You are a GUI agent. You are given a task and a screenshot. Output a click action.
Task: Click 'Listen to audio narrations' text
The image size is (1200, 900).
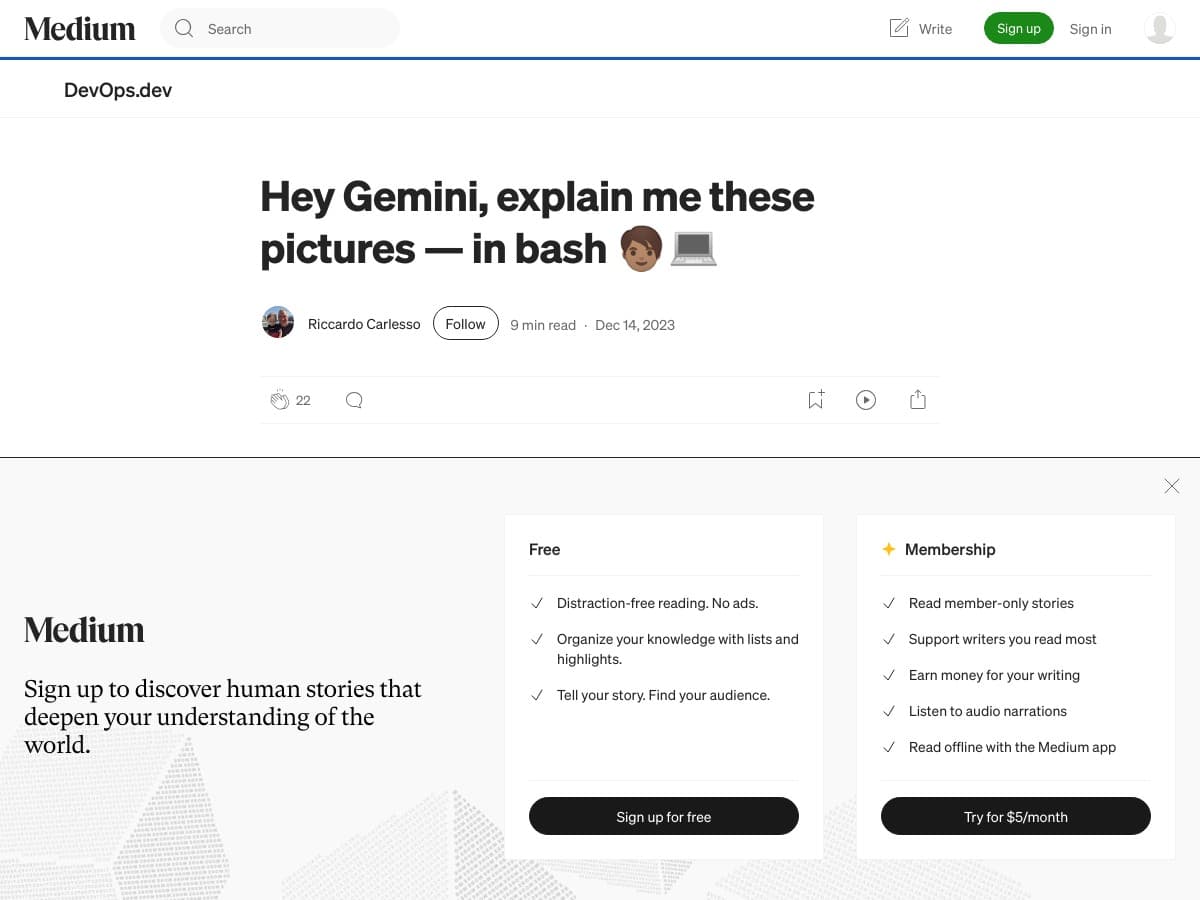tap(988, 711)
